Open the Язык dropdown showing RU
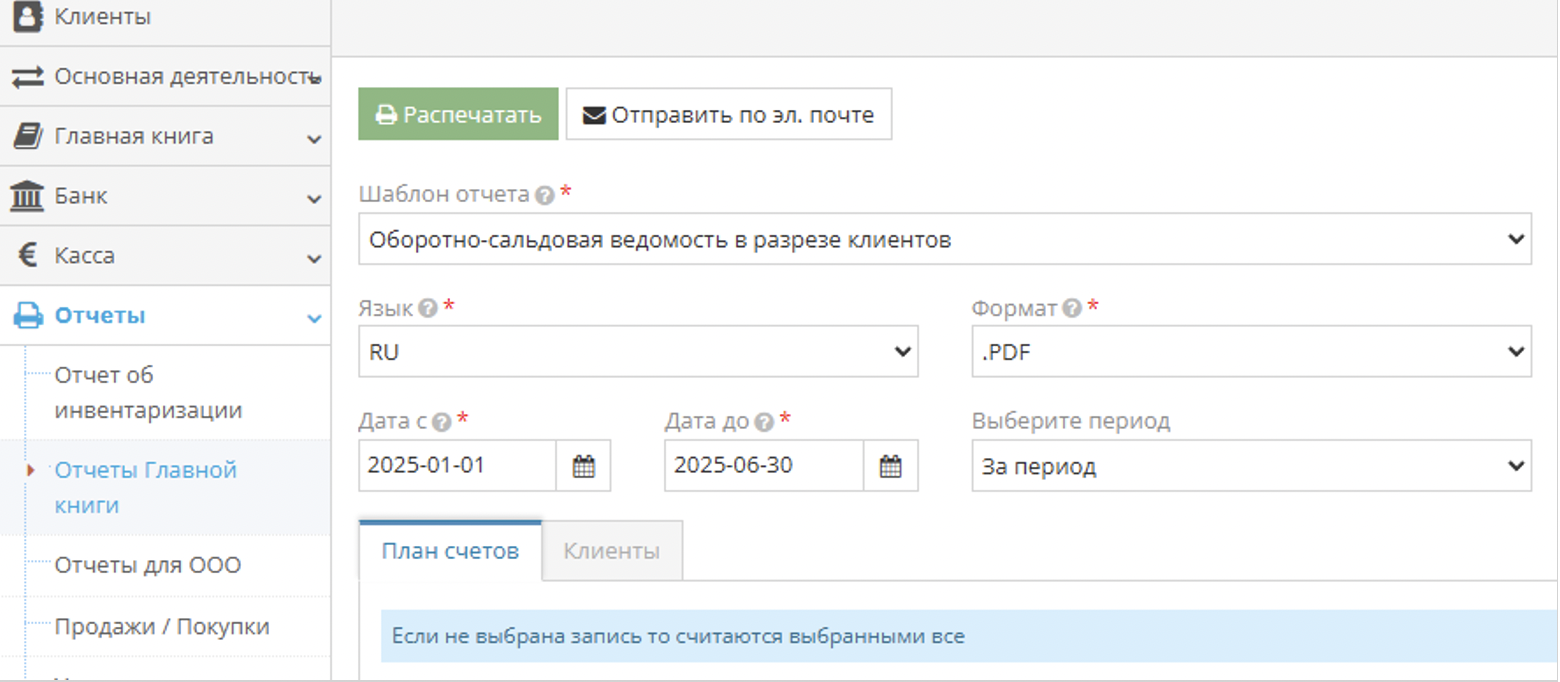The height and width of the screenshot is (682, 1560). 638,352
